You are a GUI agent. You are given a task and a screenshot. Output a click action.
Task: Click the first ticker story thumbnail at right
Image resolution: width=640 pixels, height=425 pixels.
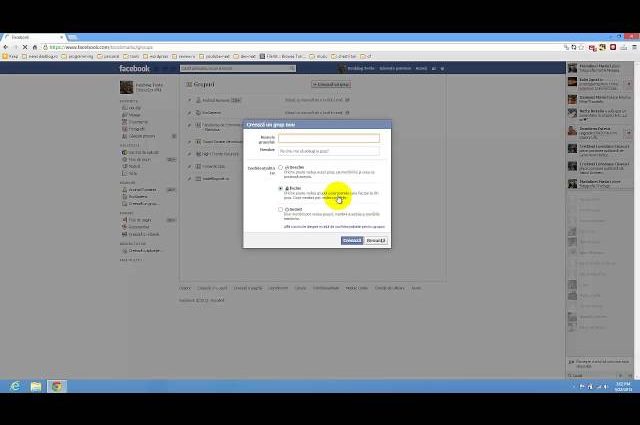(573, 68)
